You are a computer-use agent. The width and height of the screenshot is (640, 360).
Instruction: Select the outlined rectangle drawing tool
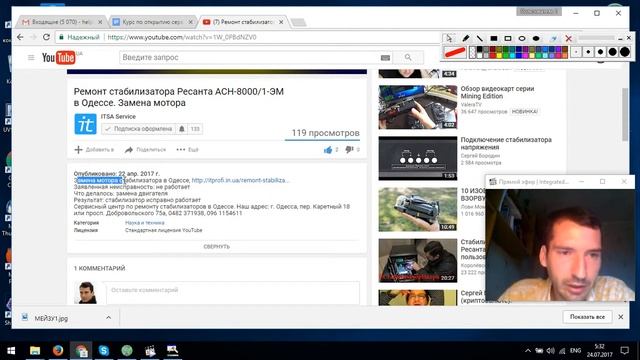(x=508, y=38)
